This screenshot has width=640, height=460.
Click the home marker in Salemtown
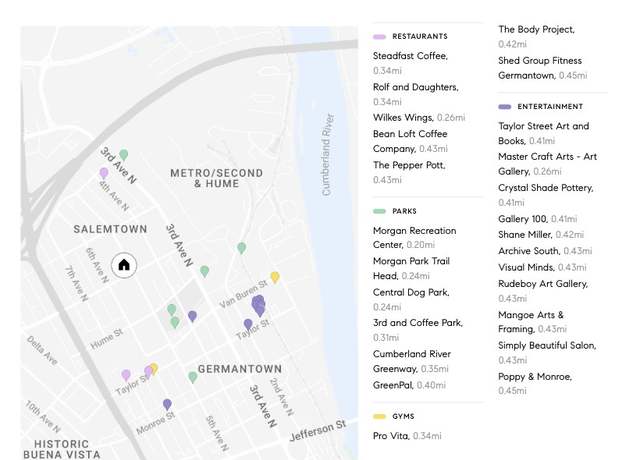[x=124, y=265]
